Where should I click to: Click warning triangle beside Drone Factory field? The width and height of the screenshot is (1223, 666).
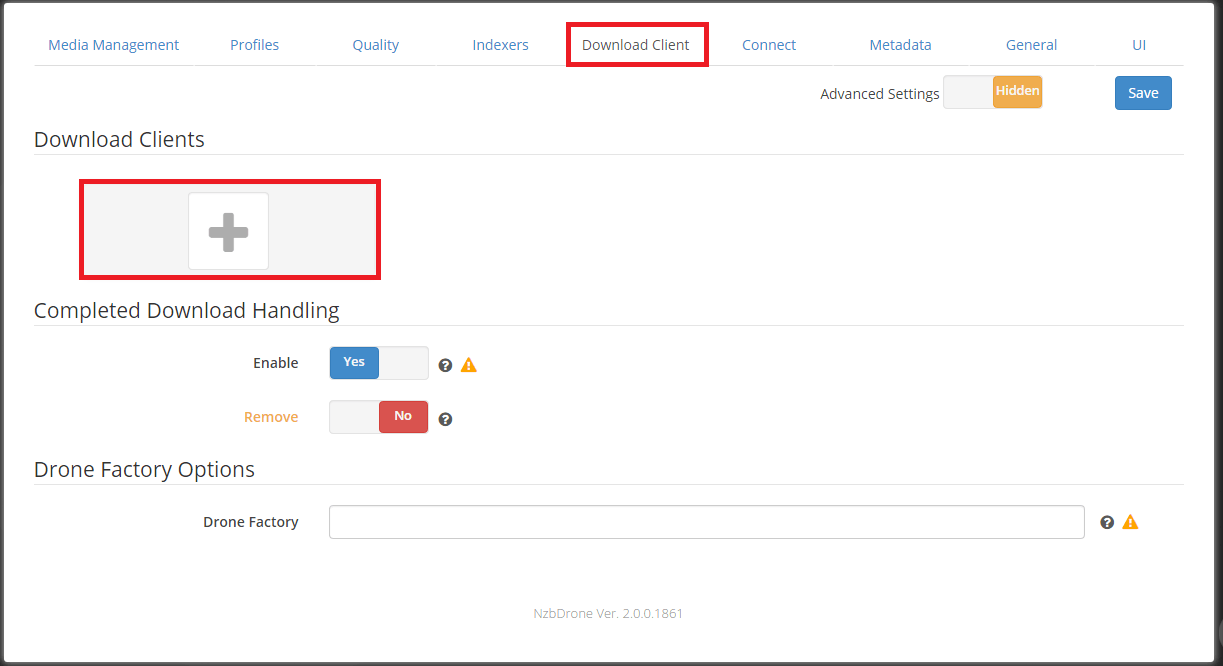click(x=1130, y=522)
